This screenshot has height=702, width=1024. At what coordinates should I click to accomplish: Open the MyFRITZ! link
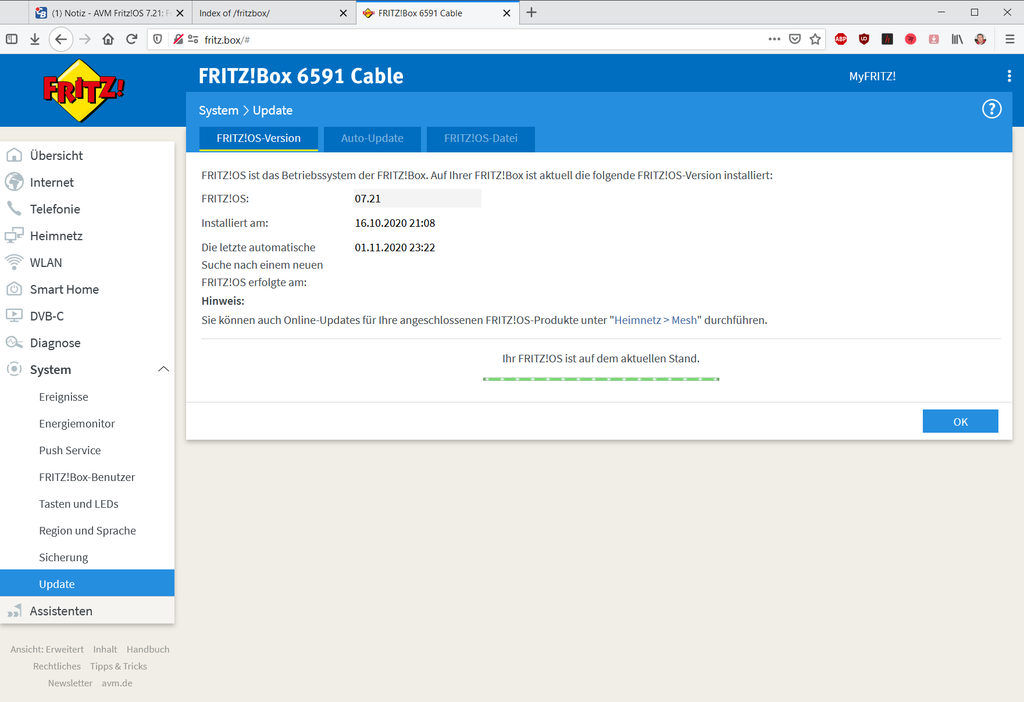pyautogui.click(x=872, y=76)
